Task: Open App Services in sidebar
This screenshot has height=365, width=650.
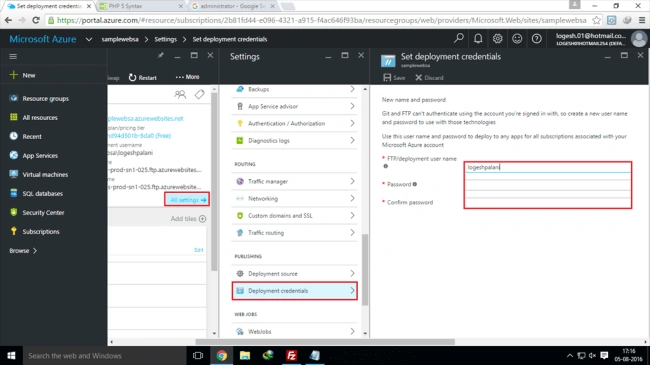Action: tap(40, 156)
